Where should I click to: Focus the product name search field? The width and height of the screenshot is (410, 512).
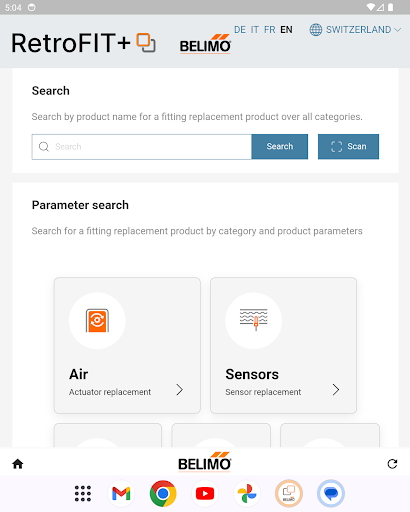click(x=142, y=147)
